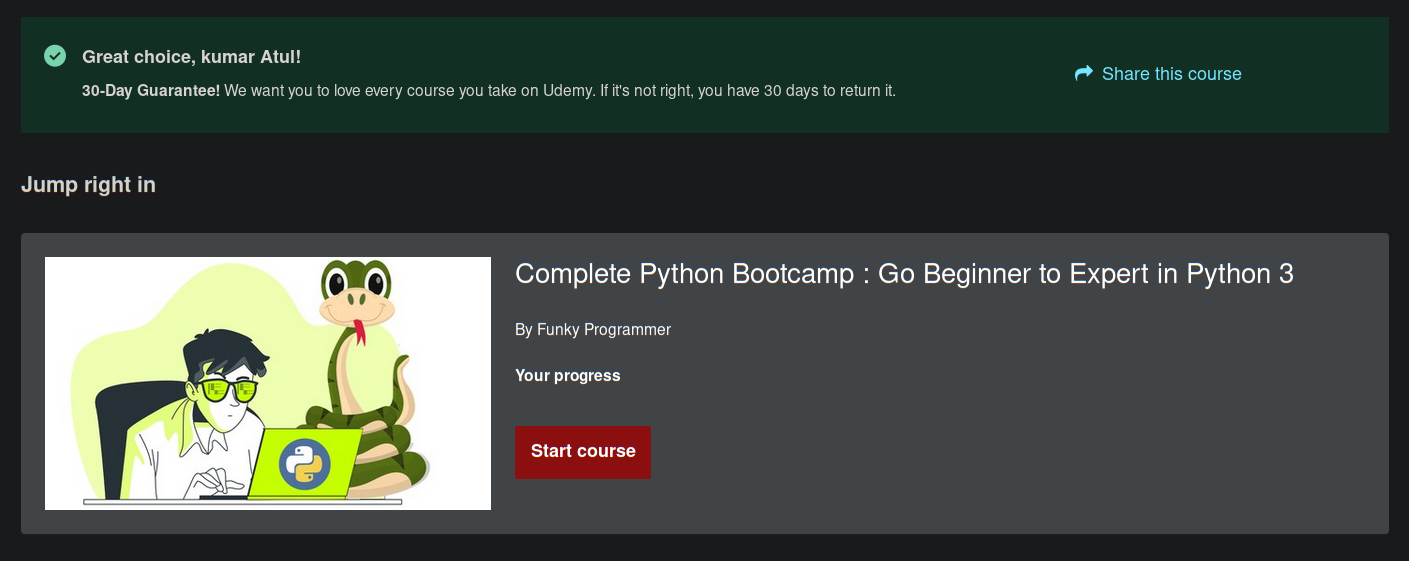Click the bold 30-Day Guarantee! text

[151, 91]
